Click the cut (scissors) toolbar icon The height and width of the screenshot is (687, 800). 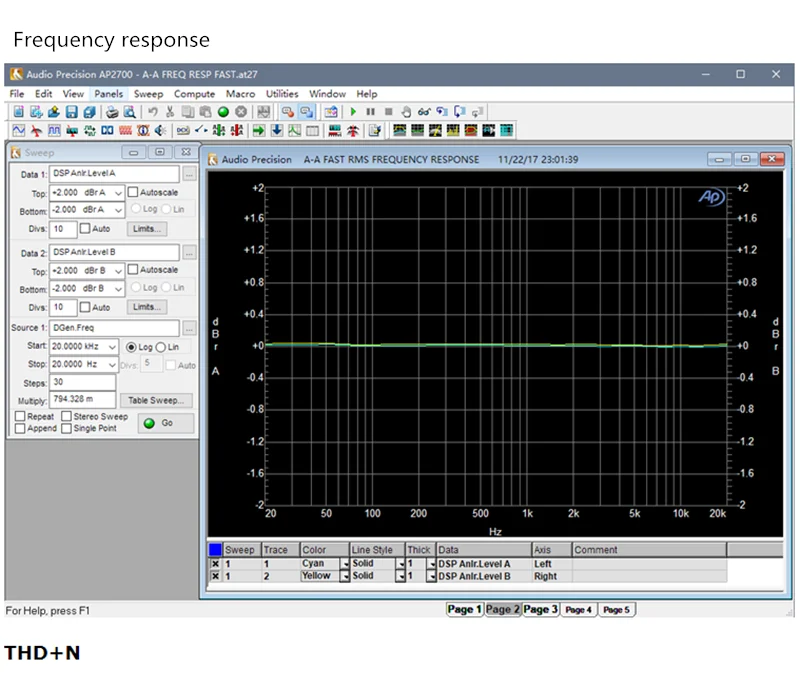coord(171,112)
